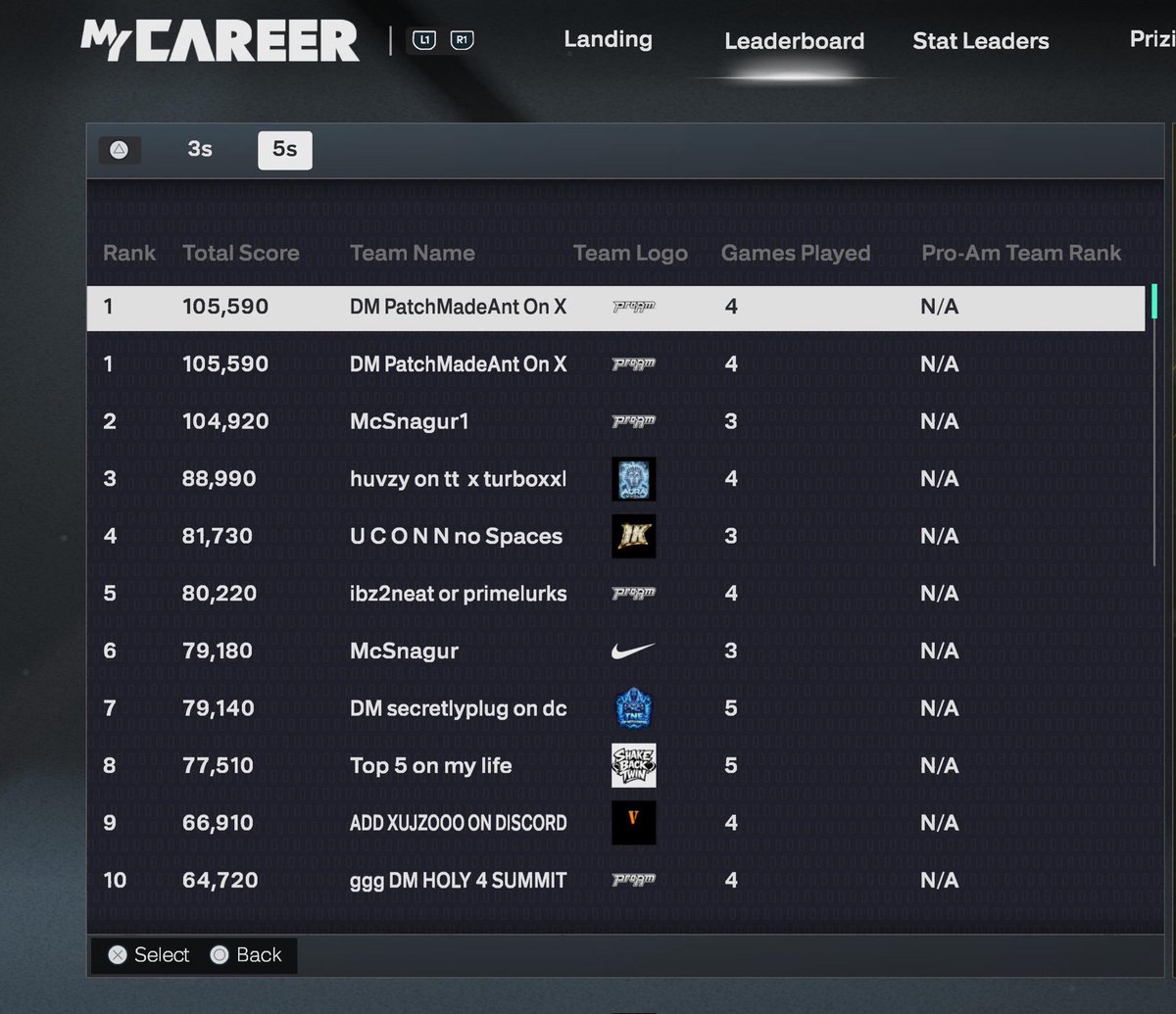Viewport: 1176px width, 1014px height.
Task: Click N/A in the Top 5 on my life row
Action: click(939, 765)
